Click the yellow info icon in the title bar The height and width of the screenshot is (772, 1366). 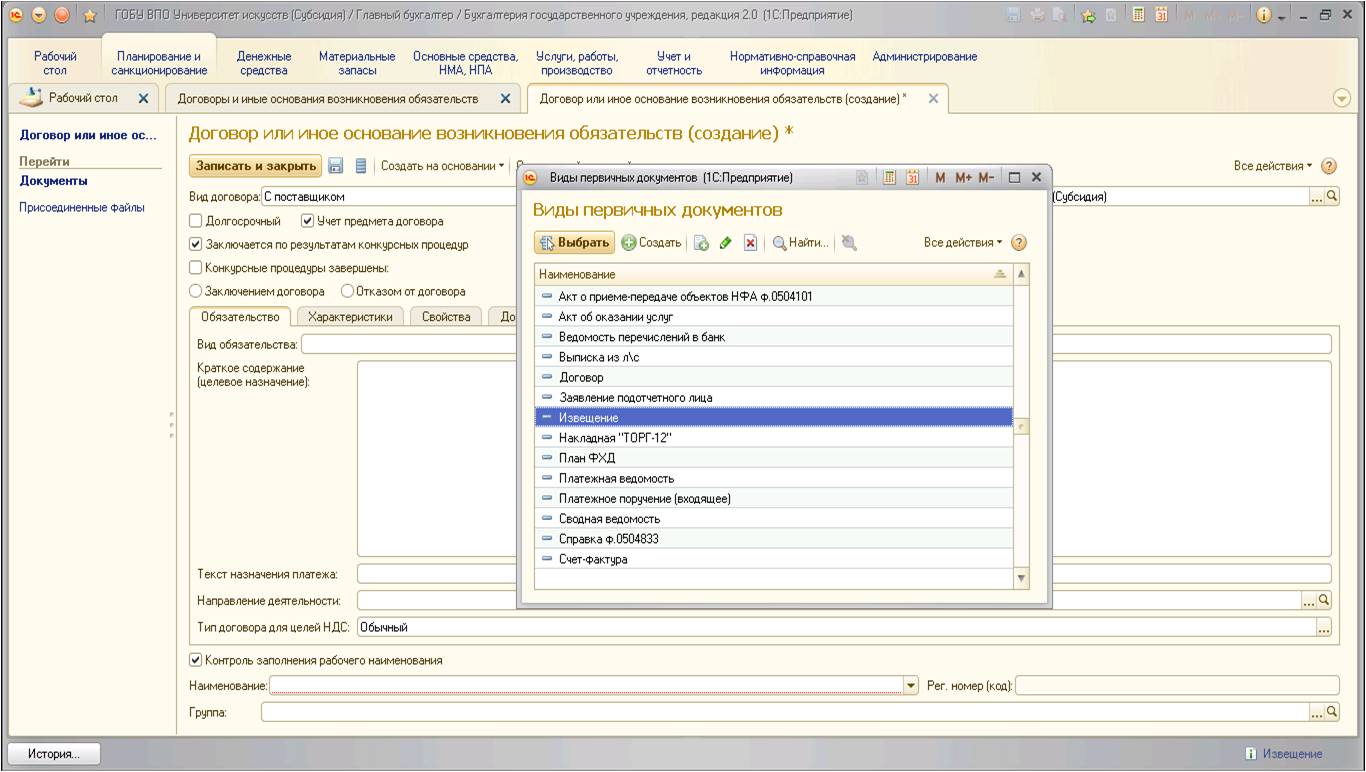(x=1263, y=15)
